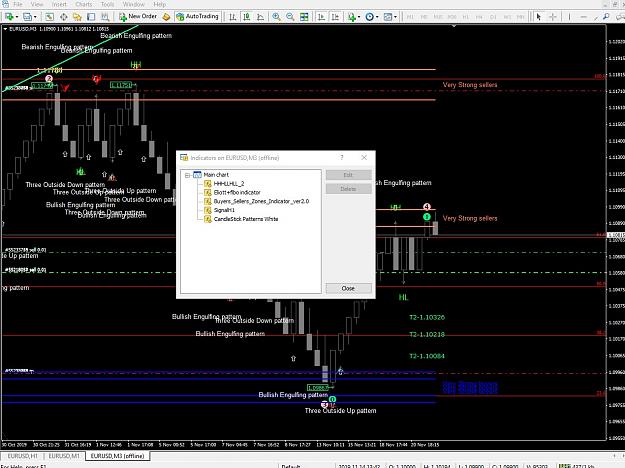Select the vertical line drawing tool

(x=569, y=17)
